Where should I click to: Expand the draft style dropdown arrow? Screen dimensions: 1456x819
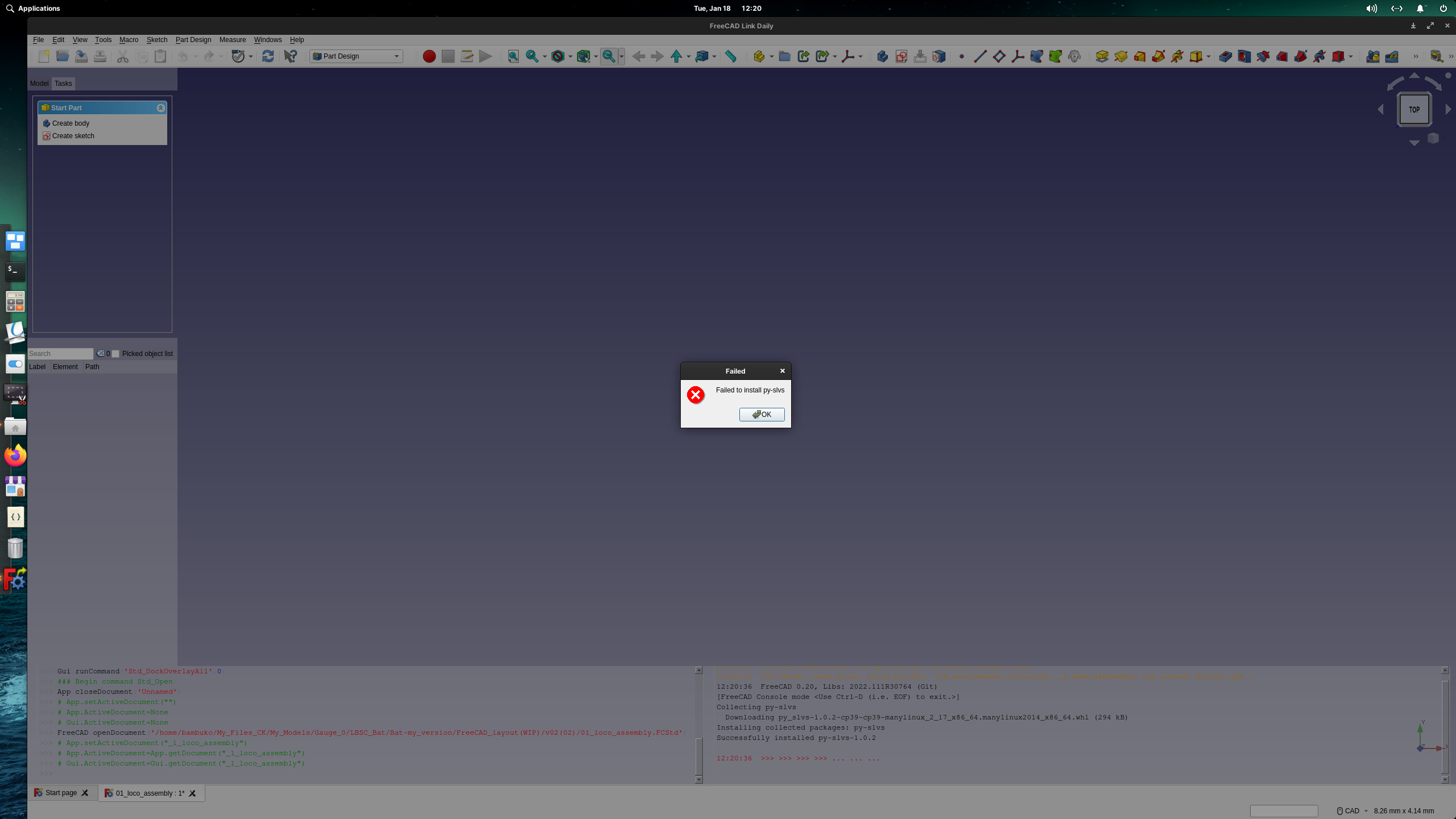[570, 56]
